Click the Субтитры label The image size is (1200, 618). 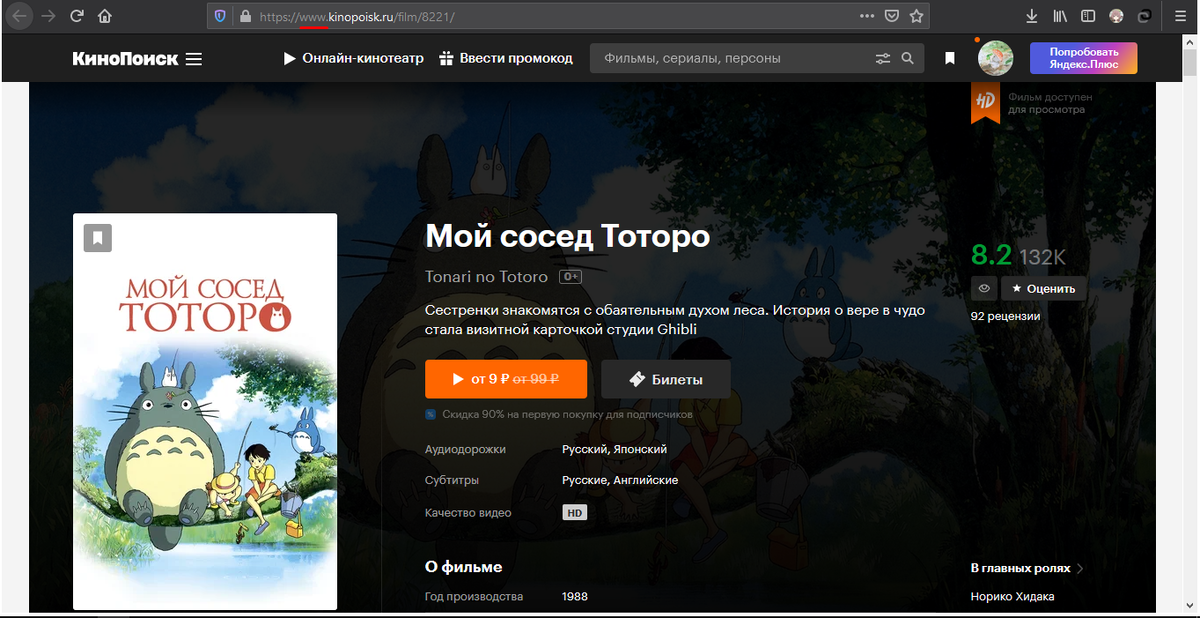point(452,480)
